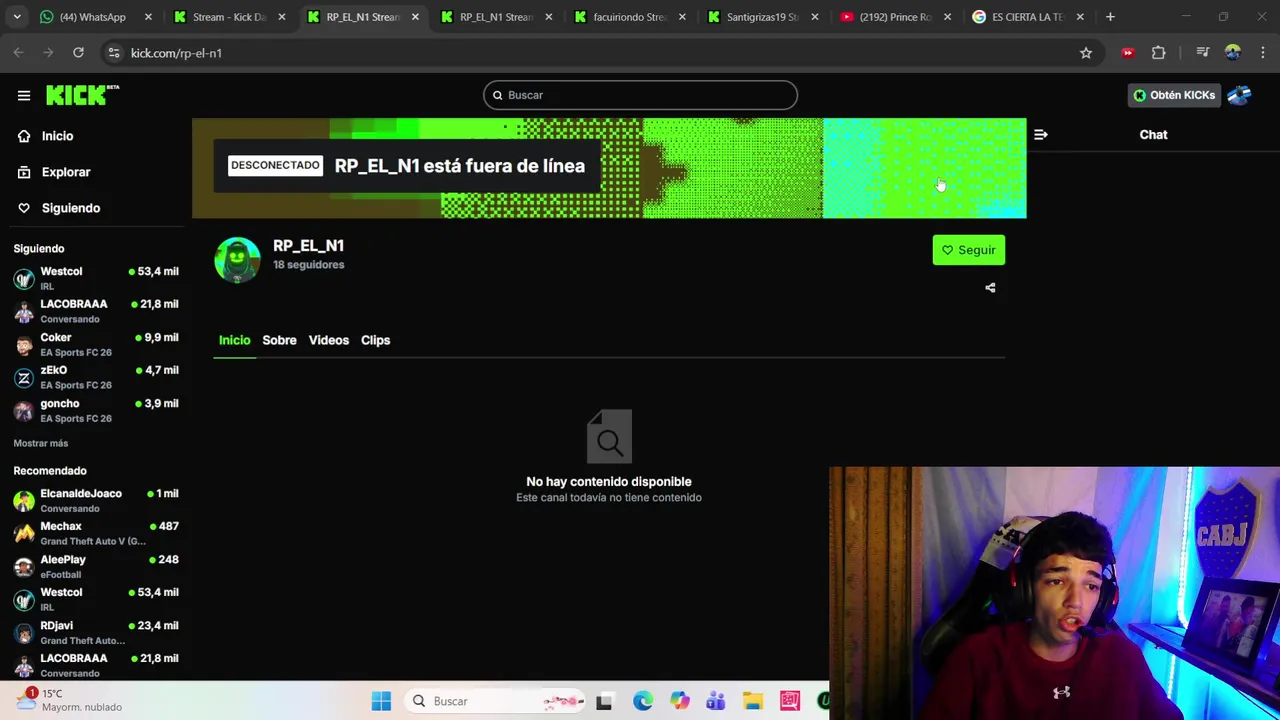This screenshot has width=1280, height=720.
Task: Follow the channel with Seguir button
Action: tap(969, 250)
